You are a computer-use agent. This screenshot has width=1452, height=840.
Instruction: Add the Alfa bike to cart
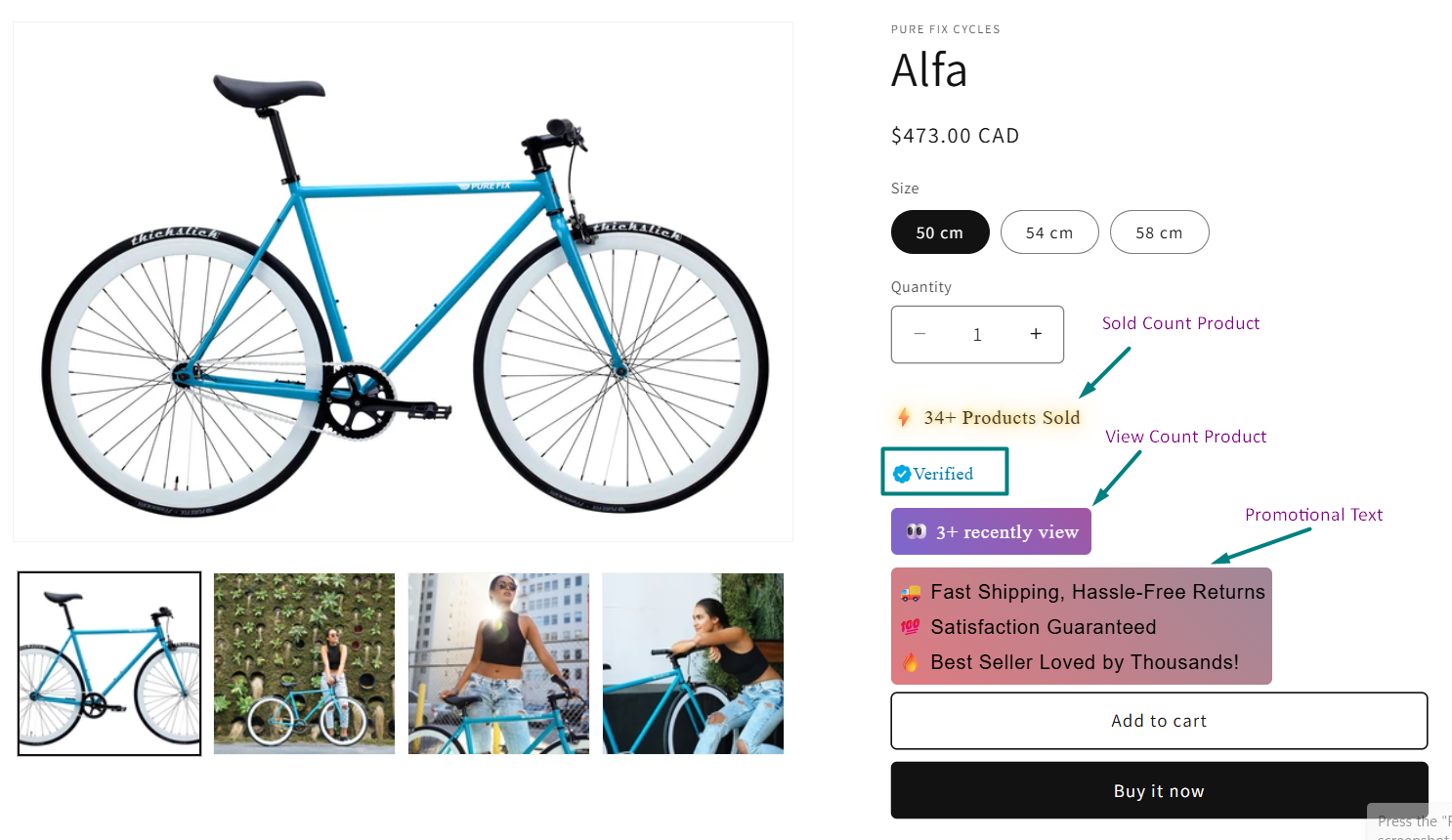(x=1159, y=721)
